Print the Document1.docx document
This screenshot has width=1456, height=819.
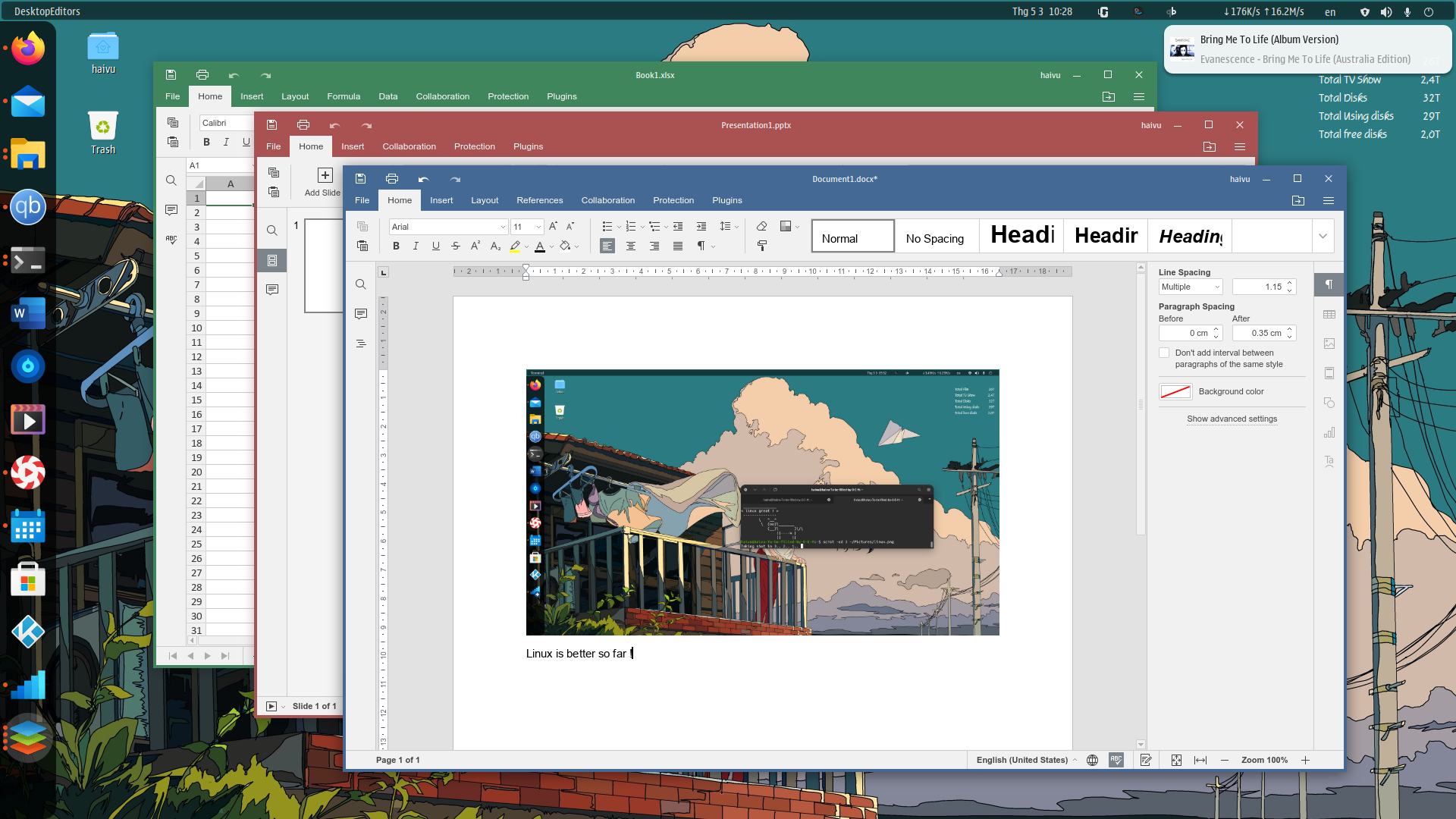click(392, 179)
